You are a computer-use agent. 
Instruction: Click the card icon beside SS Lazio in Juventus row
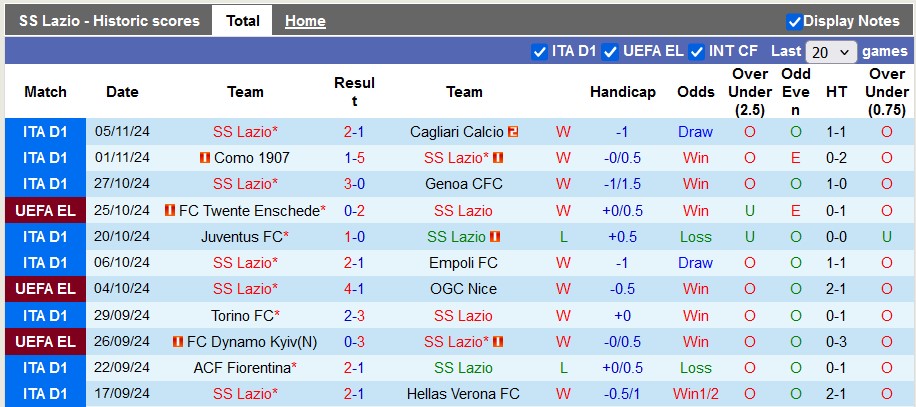coord(495,237)
